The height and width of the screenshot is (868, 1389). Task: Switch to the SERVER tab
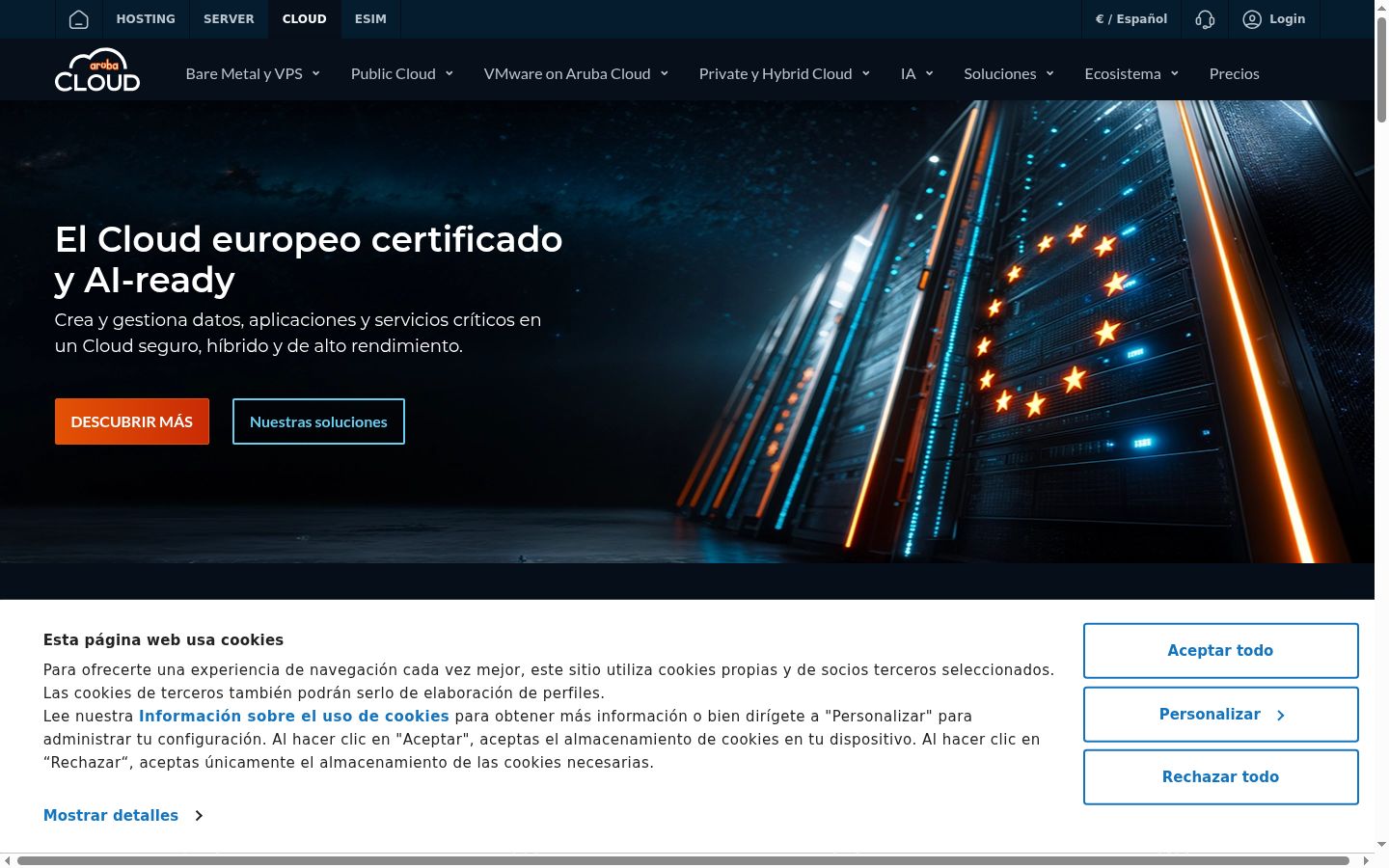point(229,19)
